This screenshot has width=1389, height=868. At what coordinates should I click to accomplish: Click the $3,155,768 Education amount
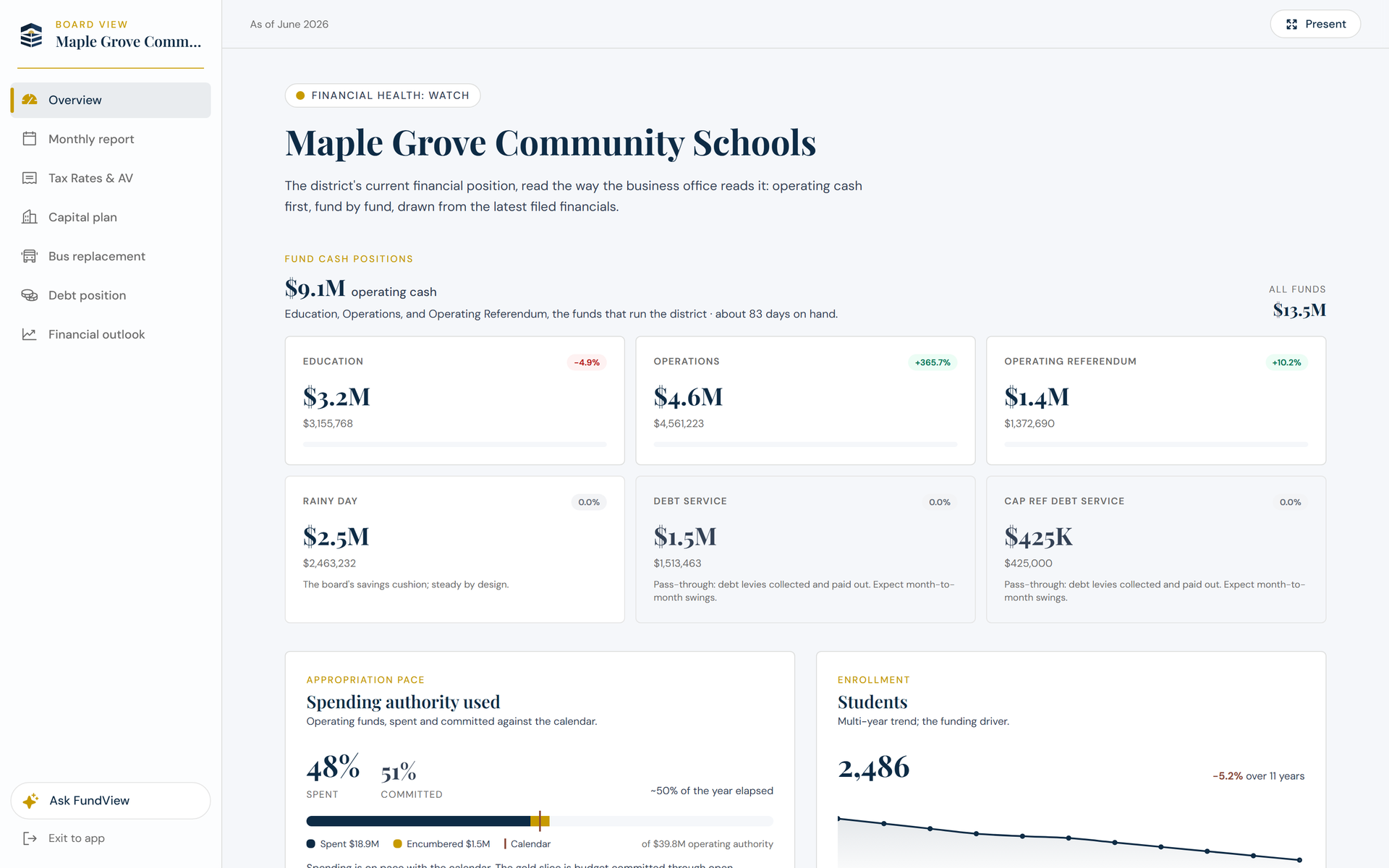[x=328, y=424]
